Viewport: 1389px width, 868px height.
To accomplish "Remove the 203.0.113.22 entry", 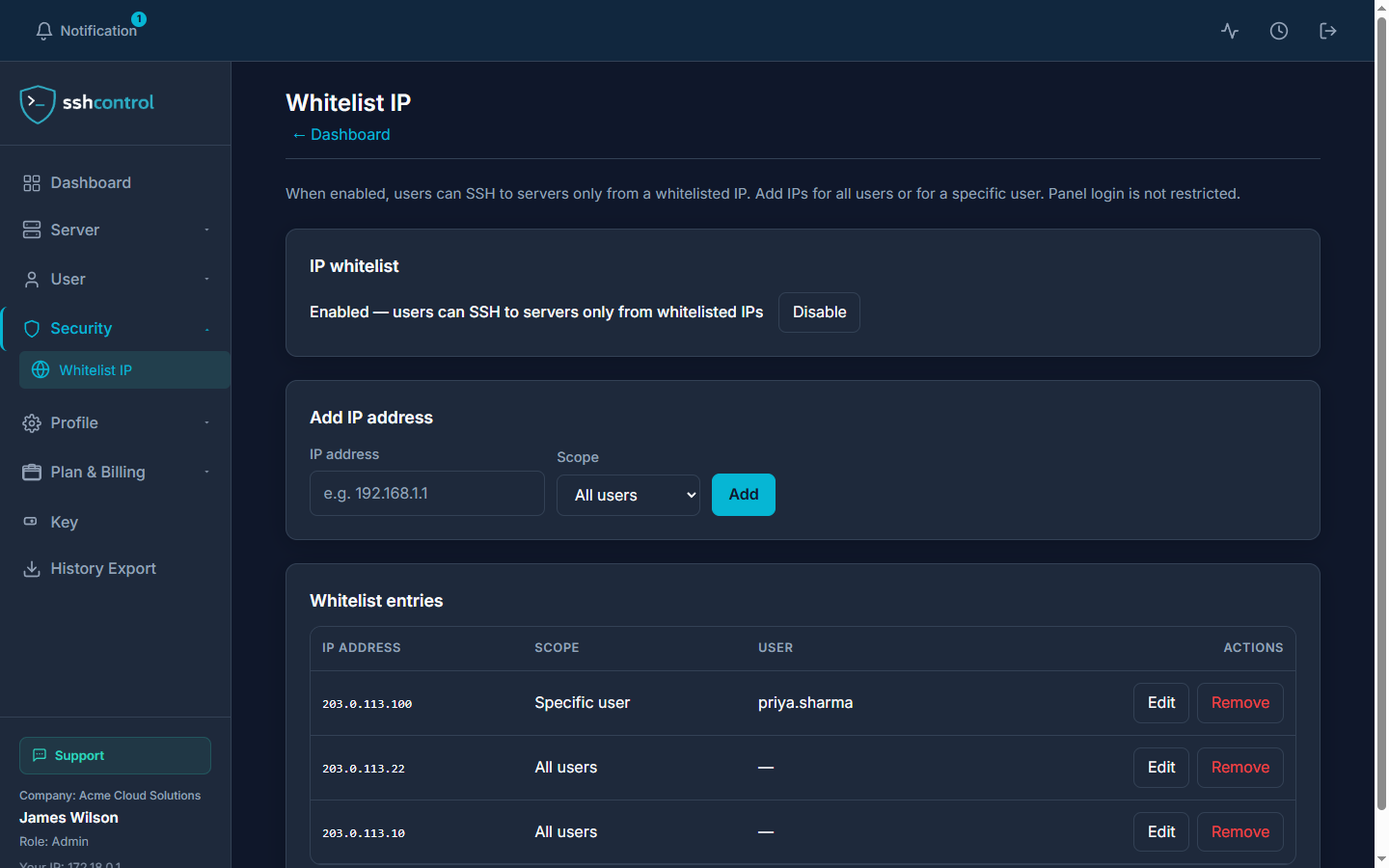I will (x=1240, y=768).
